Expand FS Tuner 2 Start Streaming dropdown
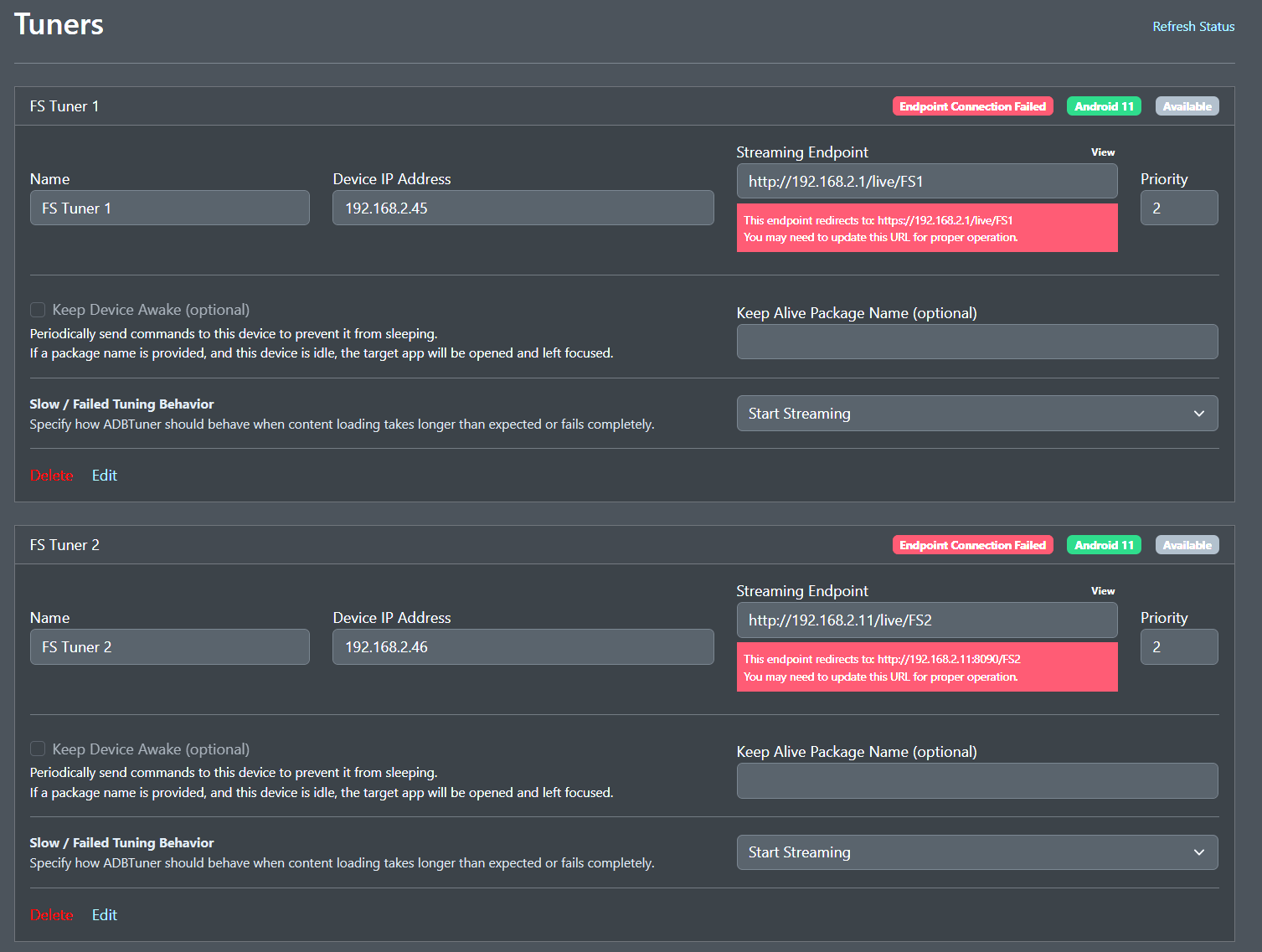1262x952 pixels. 976,852
